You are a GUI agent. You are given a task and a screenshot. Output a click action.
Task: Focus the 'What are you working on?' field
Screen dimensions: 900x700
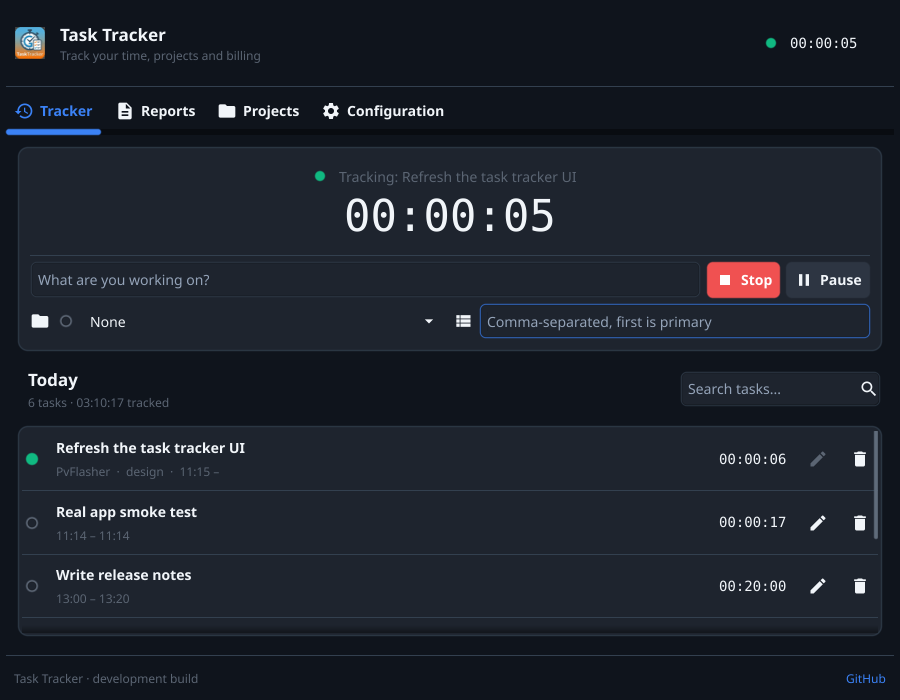pos(365,280)
